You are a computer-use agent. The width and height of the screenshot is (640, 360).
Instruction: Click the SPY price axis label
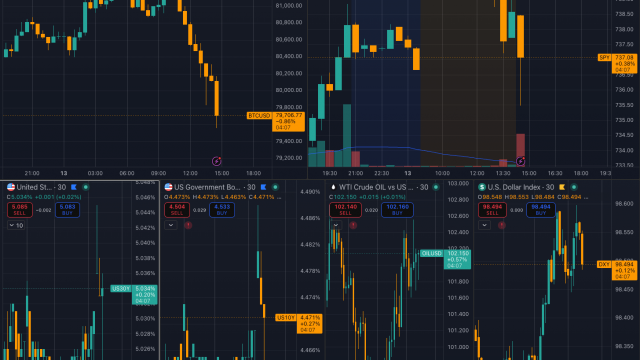pyautogui.click(x=604, y=58)
